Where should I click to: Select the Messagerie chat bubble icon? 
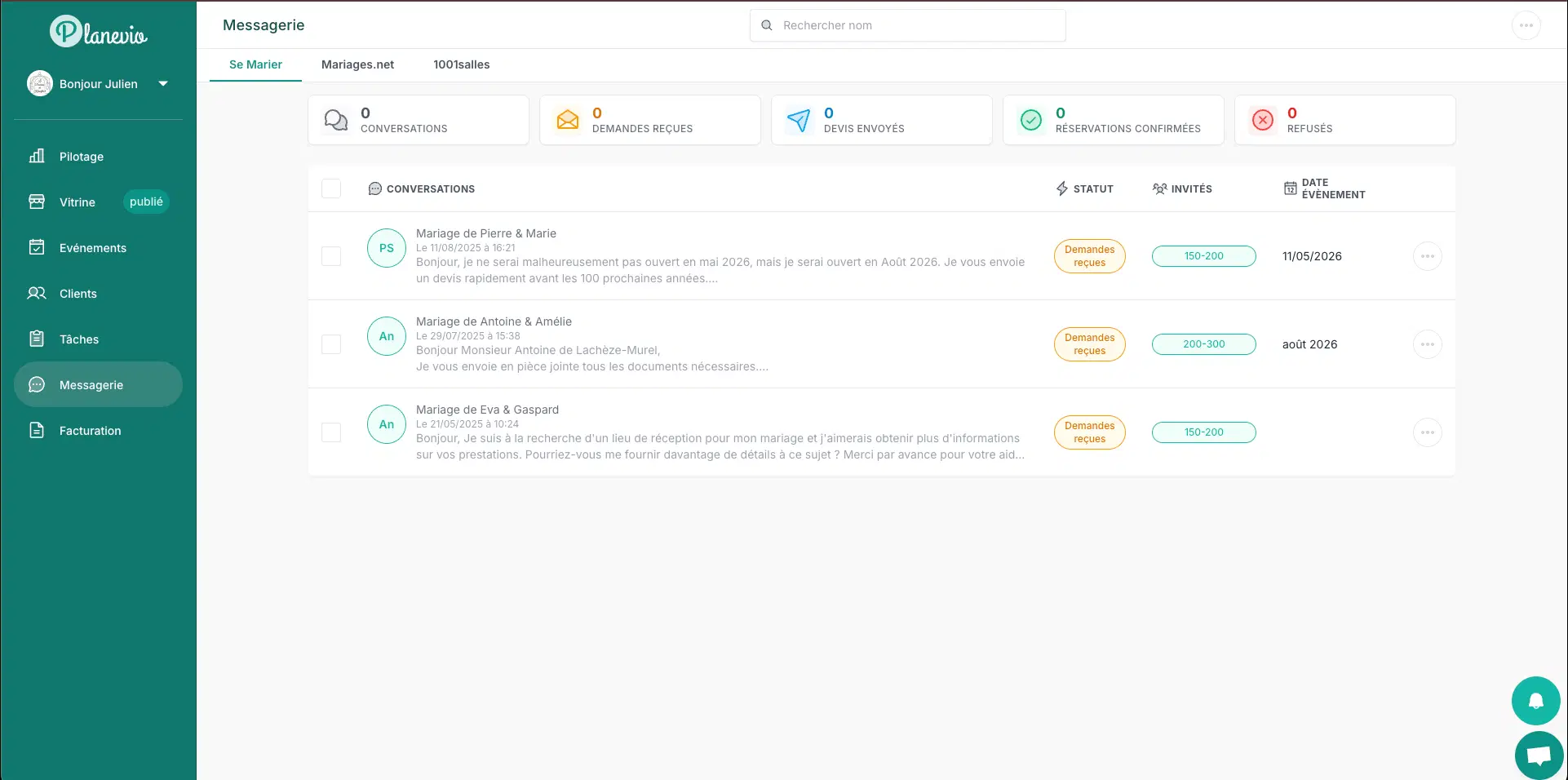pyautogui.click(x=37, y=384)
